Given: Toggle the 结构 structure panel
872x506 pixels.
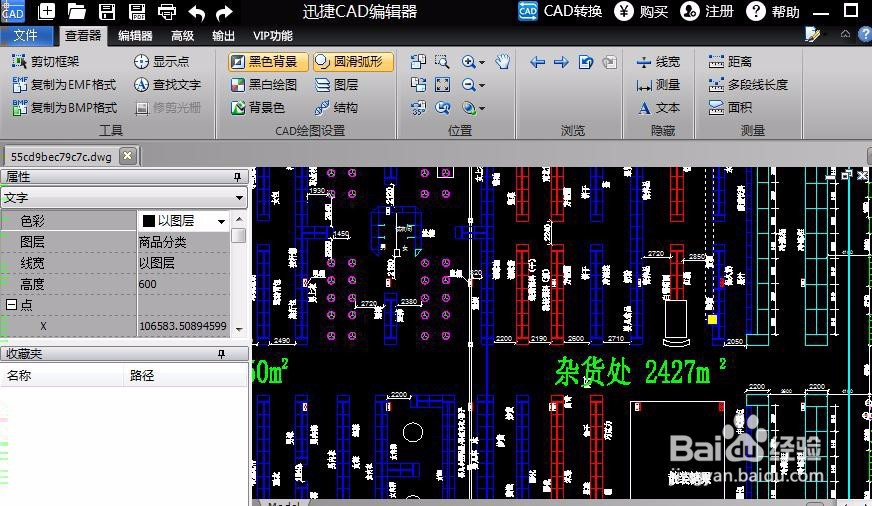Looking at the screenshot, I should click(x=336, y=107).
